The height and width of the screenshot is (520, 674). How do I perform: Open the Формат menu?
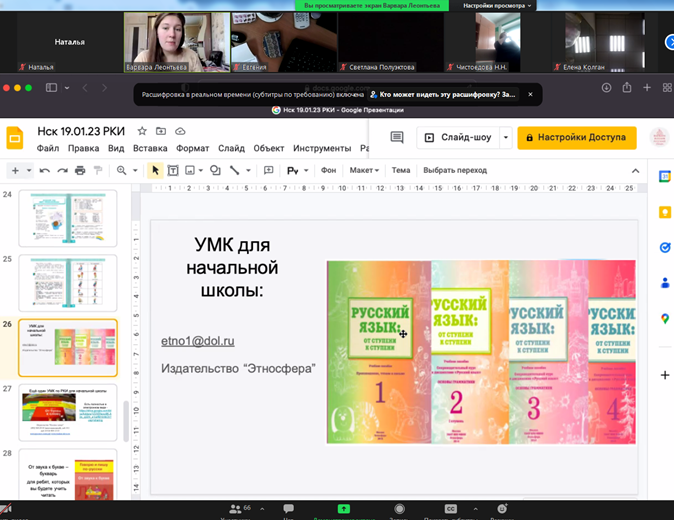192,148
